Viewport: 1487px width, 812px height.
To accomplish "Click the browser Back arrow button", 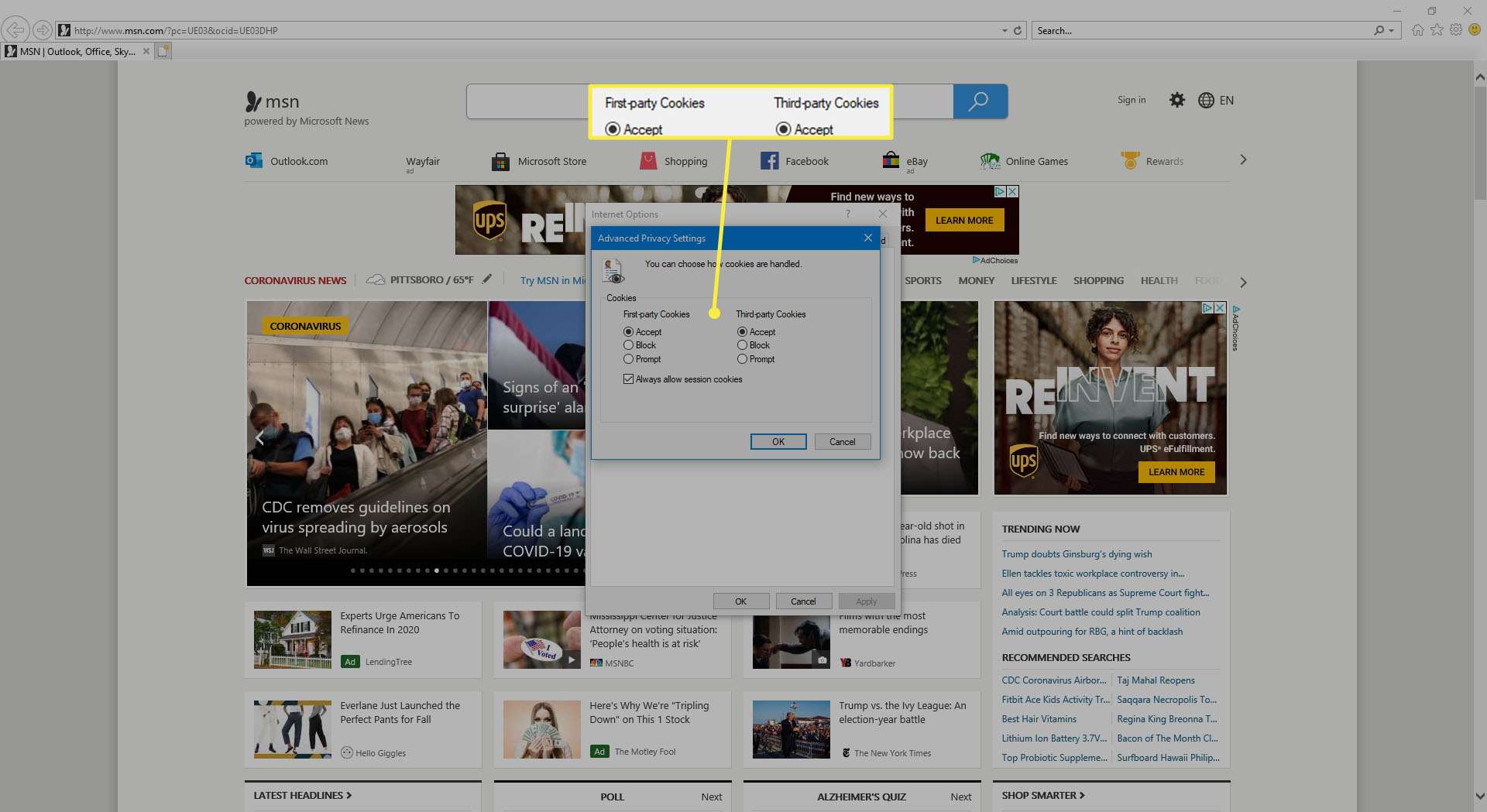I will (x=15, y=30).
